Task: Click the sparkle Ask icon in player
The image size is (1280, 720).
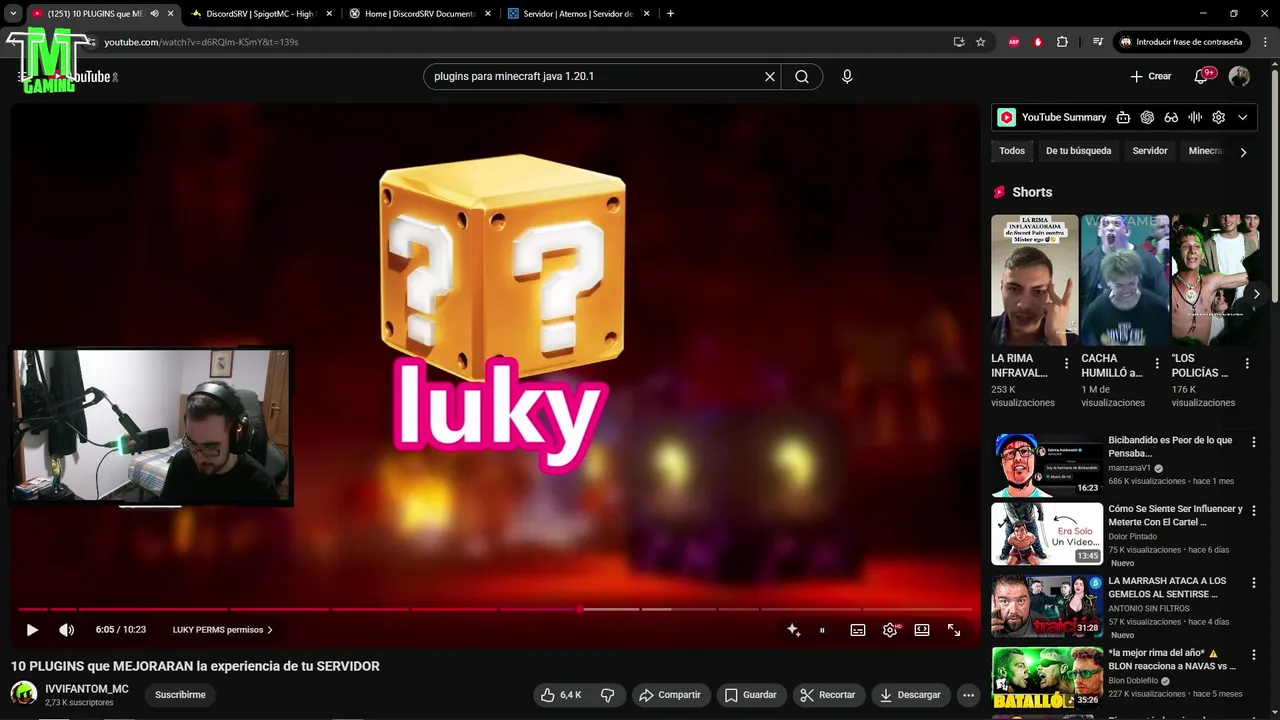Action: click(x=793, y=630)
